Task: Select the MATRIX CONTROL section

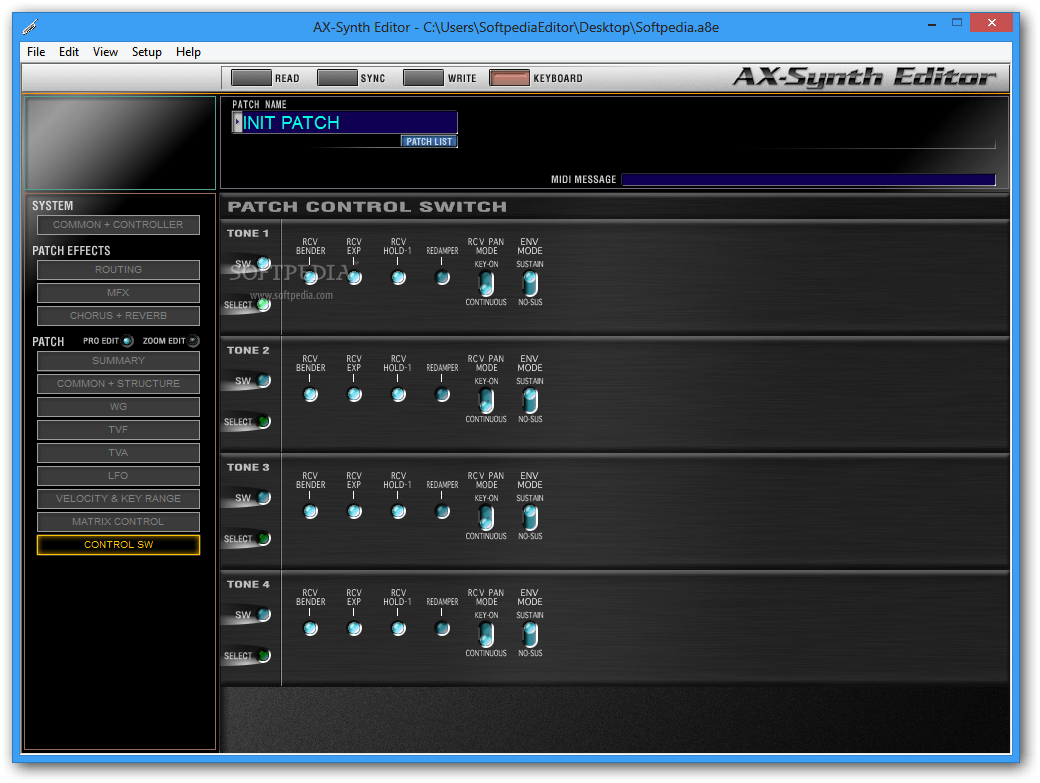Action: (117, 521)
